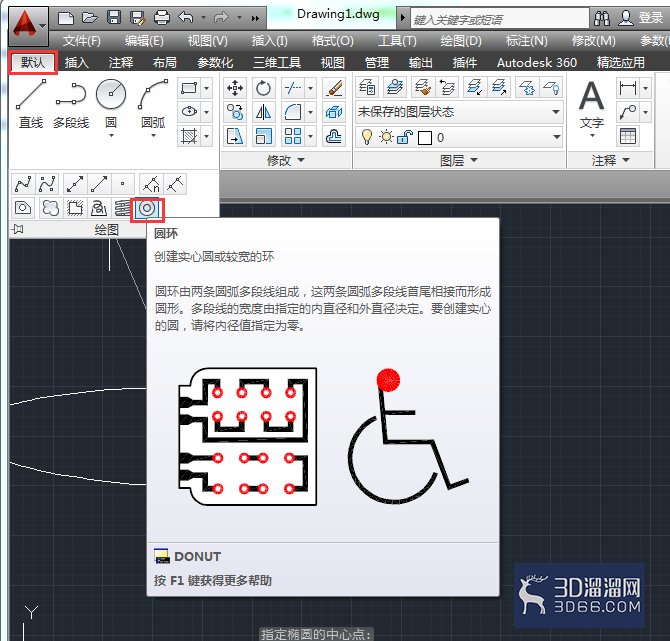This screenshot has height=641, width=670.
Task: Click the Rectangle tool icon
Action: 189,88
